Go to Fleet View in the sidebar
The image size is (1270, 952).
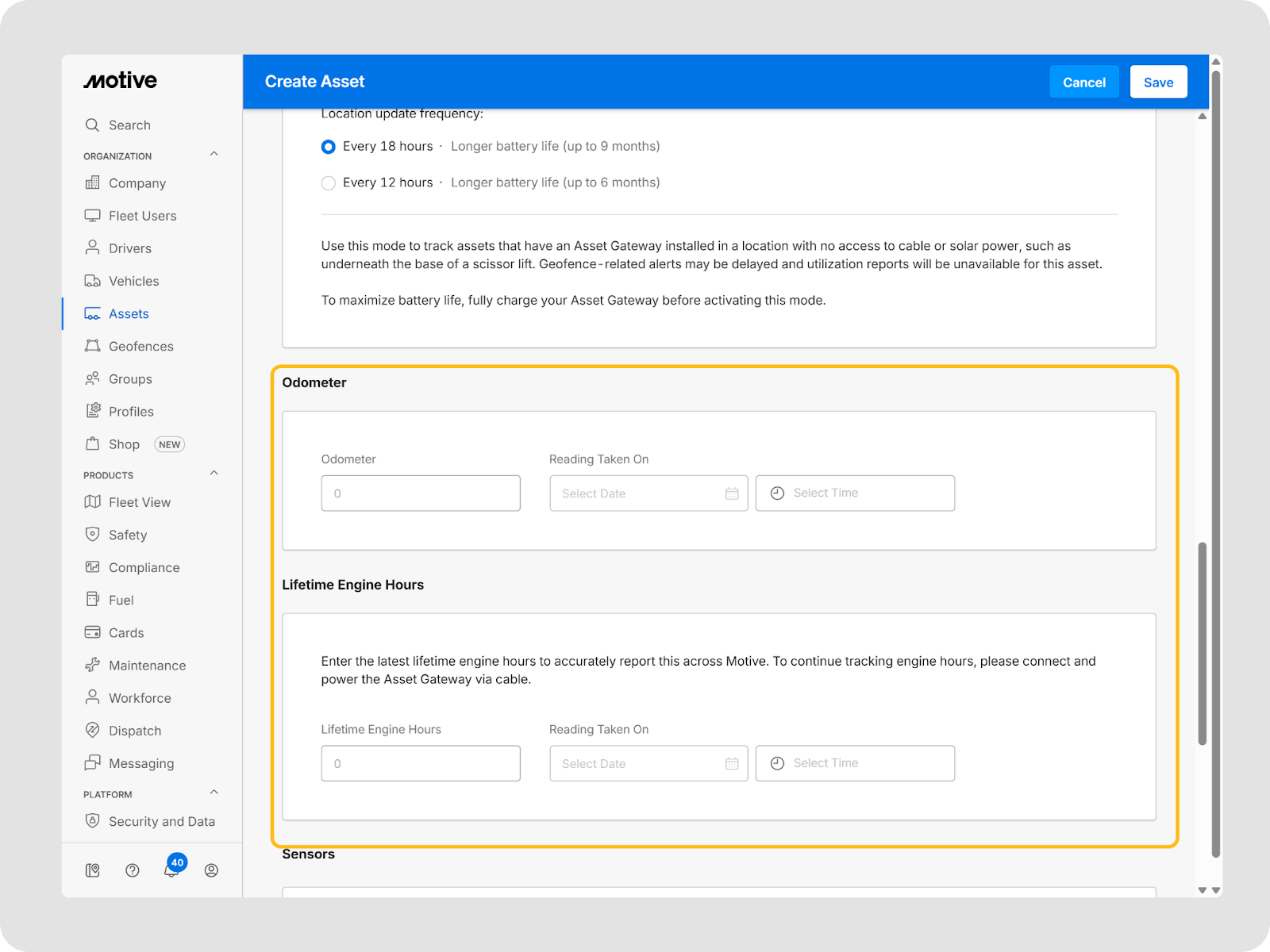click(139, 502)
